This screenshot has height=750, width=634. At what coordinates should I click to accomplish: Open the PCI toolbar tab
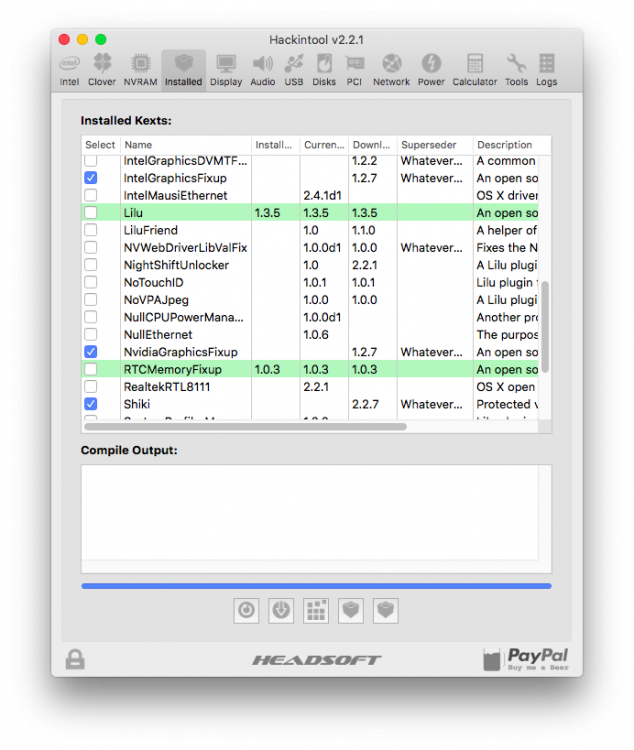(354, 70)
